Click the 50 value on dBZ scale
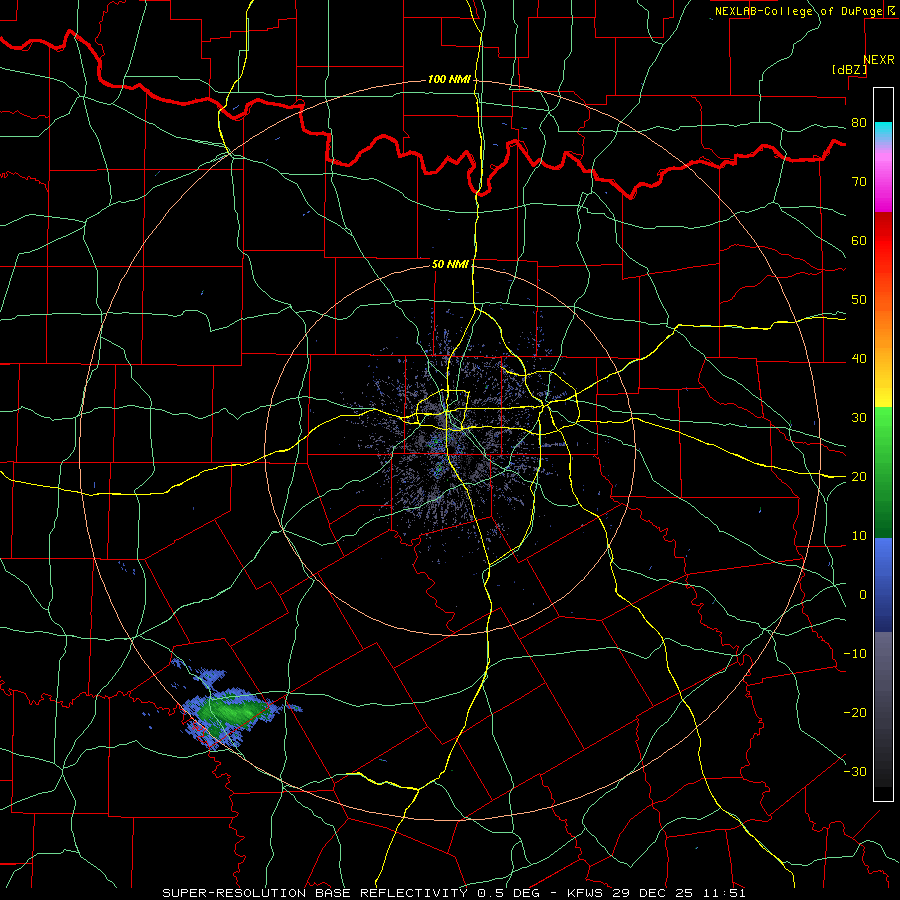The image size is (900, 900). point(859,300)
